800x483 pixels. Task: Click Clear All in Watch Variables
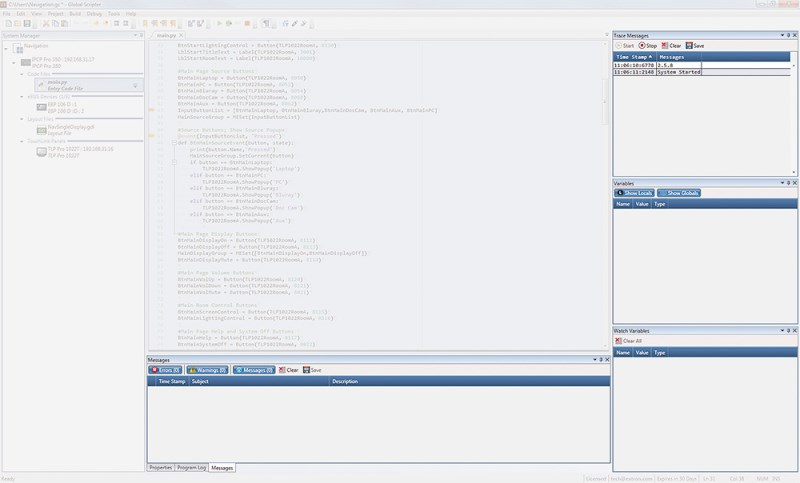[x=629, y=341]
